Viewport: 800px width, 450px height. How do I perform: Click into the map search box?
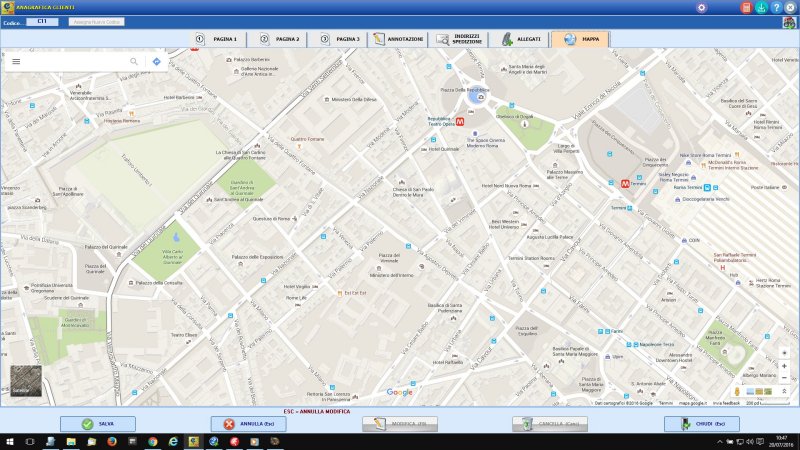click(x=76, y=61)
